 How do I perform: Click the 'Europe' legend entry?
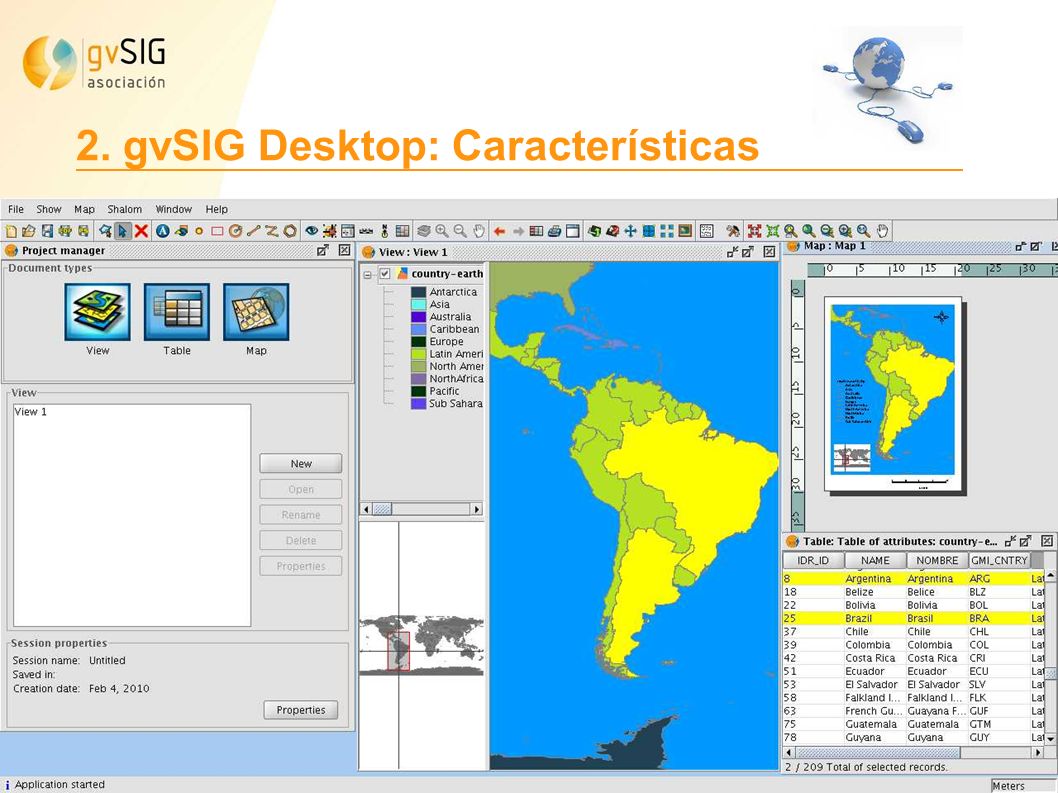(x=446, y=341)
